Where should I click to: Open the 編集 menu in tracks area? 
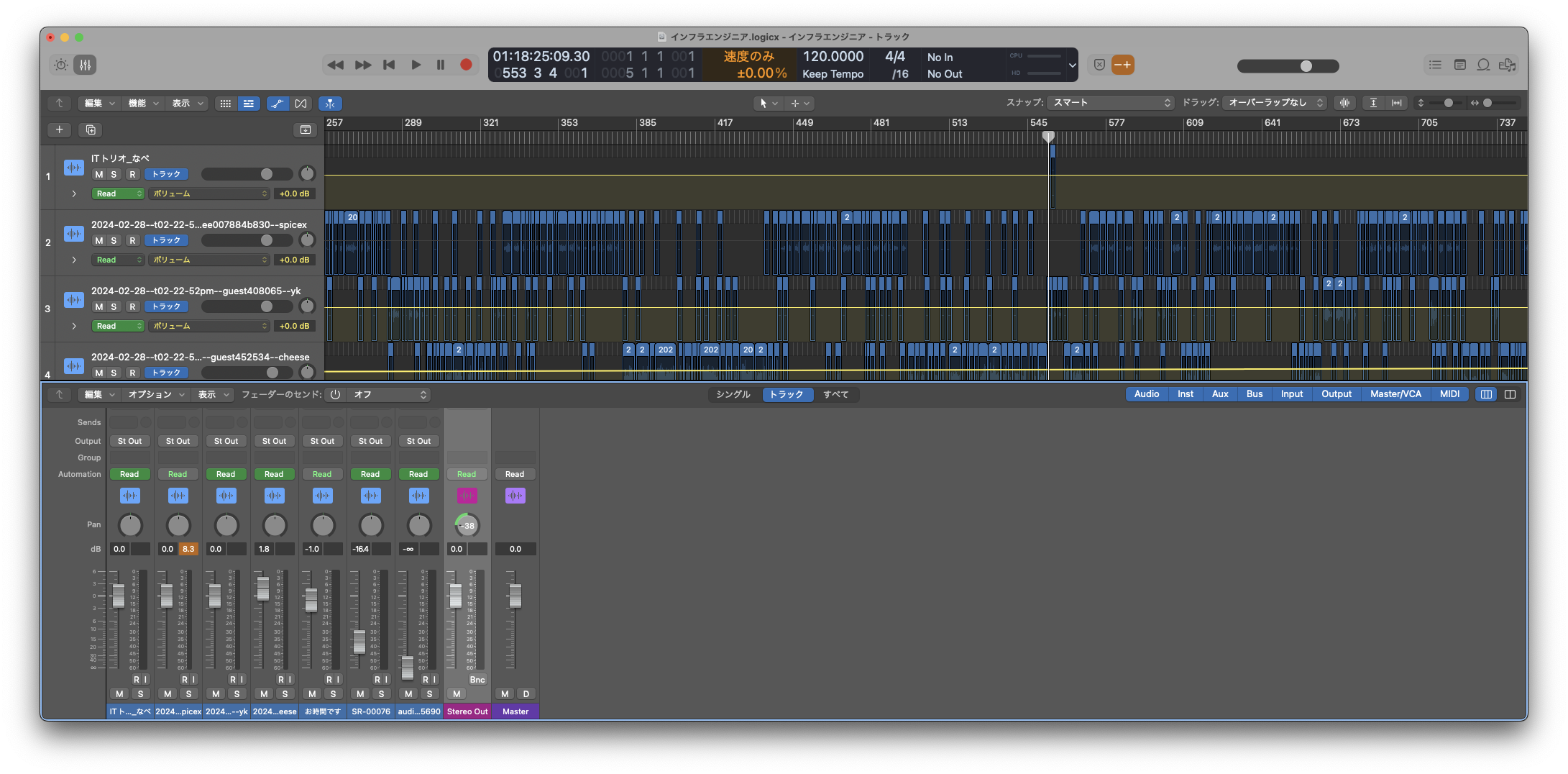coord(98,104)
